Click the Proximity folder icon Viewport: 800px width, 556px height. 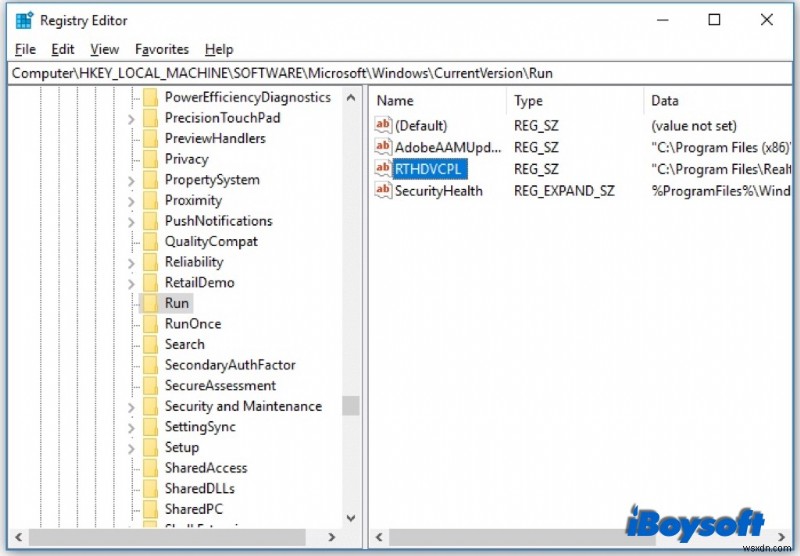(151, 200)
